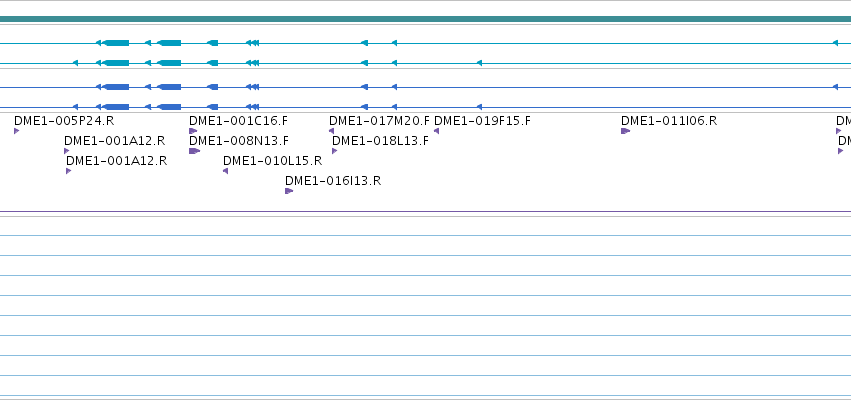The image size is (851, 400).
Task: Click the arrow glyph under DME1-010L15.R
Action: pos(226,171)
